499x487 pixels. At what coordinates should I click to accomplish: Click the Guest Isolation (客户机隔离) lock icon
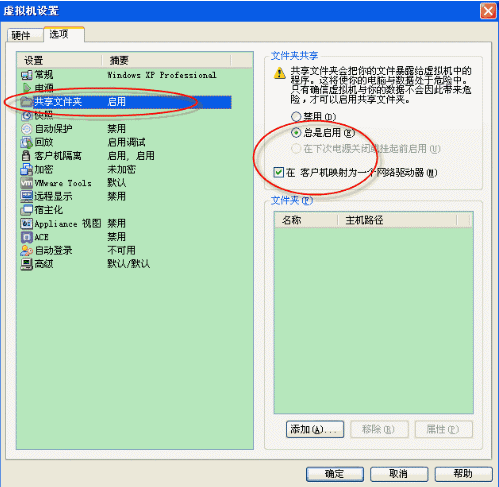(x=26, y=156)
